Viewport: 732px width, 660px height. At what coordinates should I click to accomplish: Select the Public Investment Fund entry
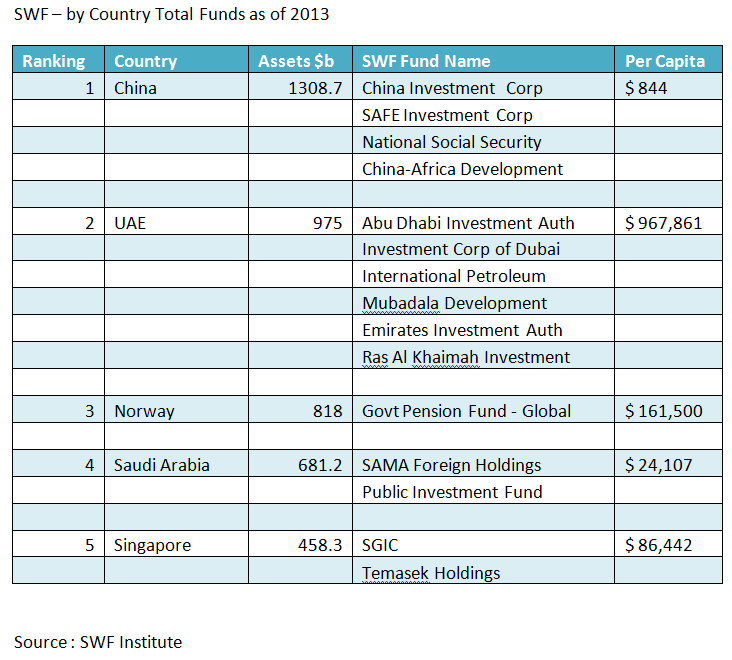click(x=452, y=492)
